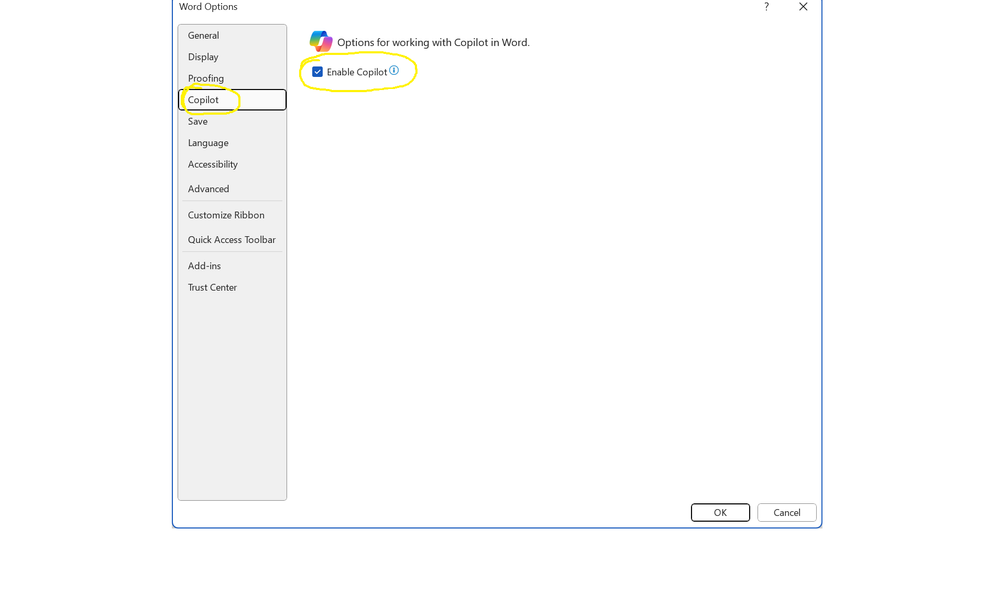Select the Advanced category
This screenshot has width=999, height=596.
pos(232,189)
